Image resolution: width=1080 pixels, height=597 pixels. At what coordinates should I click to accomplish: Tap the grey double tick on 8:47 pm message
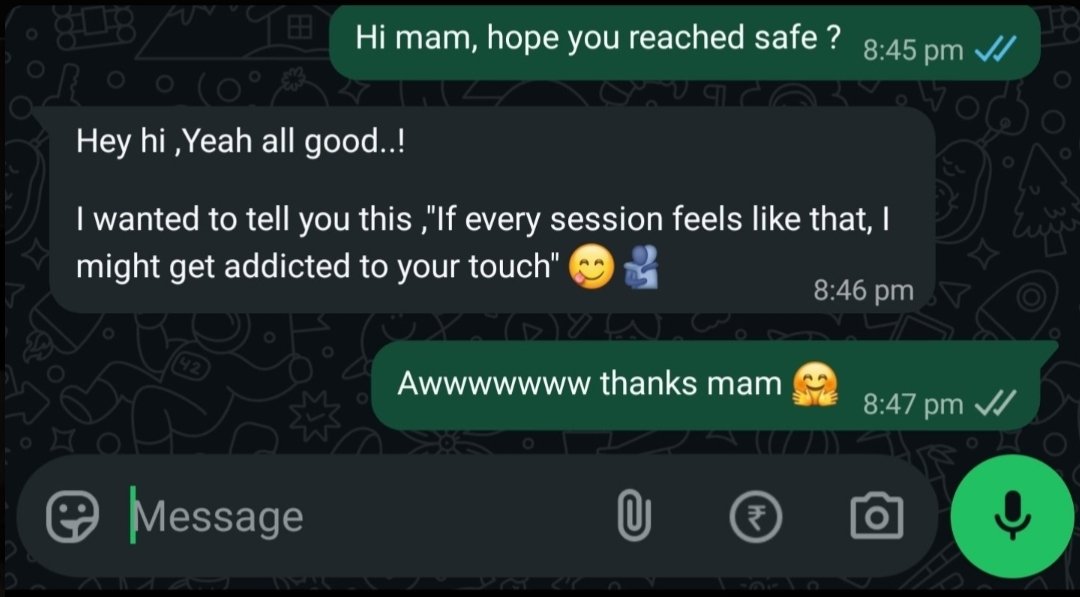click(x=996, y=403)
